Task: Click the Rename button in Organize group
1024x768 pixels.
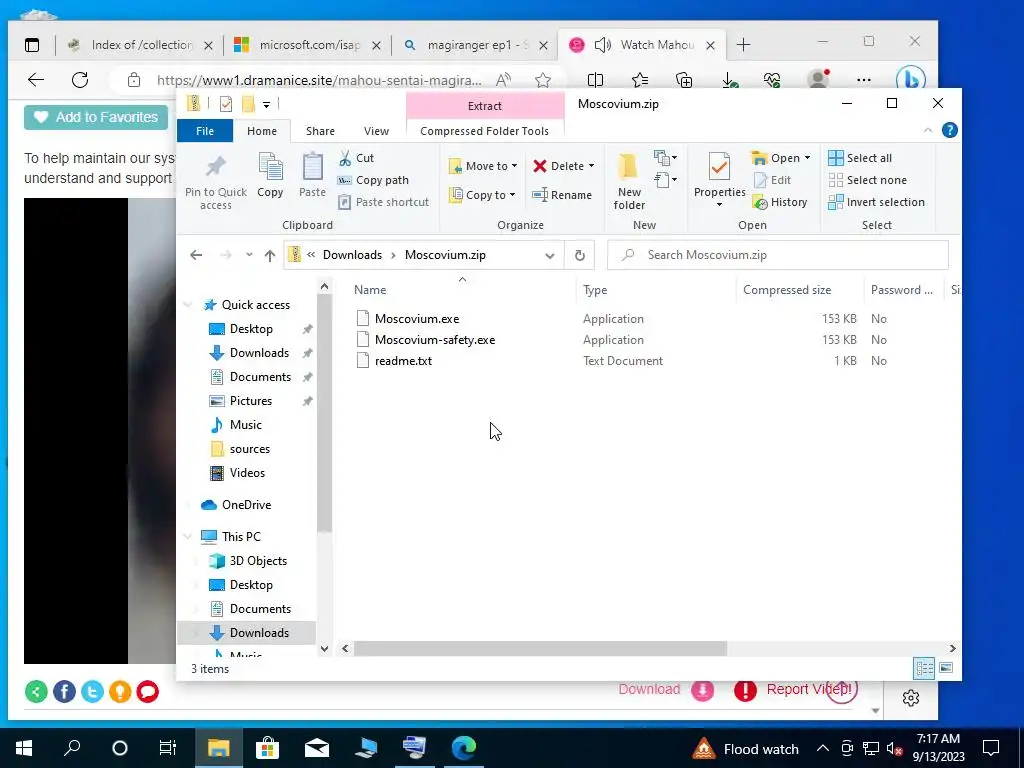Action: [x=562, y=195]
